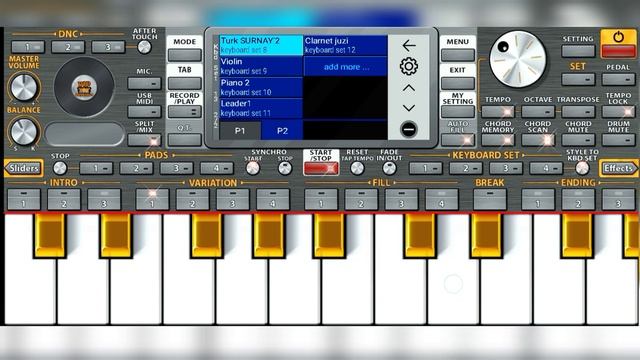Select Turk SURNAY'2 keyboard set
The width and height of the screenshot is (640, 360).
pyautogui.click(x=261, y=45)
